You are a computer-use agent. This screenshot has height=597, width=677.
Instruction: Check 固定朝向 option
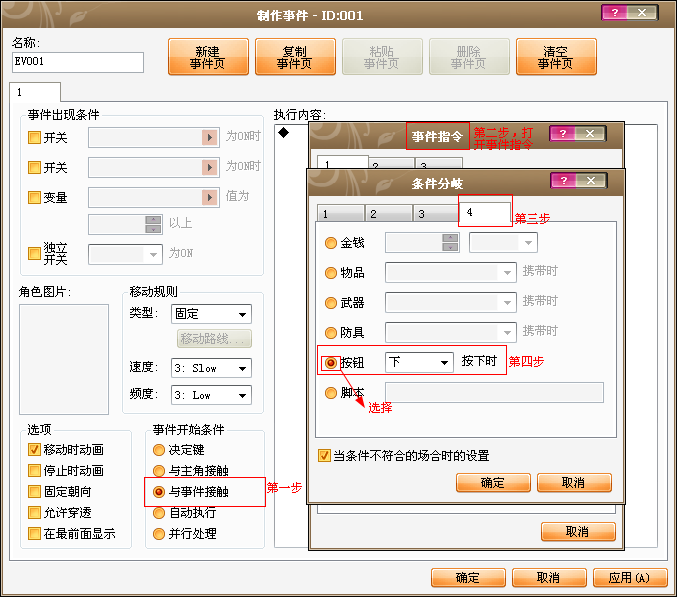34,491
